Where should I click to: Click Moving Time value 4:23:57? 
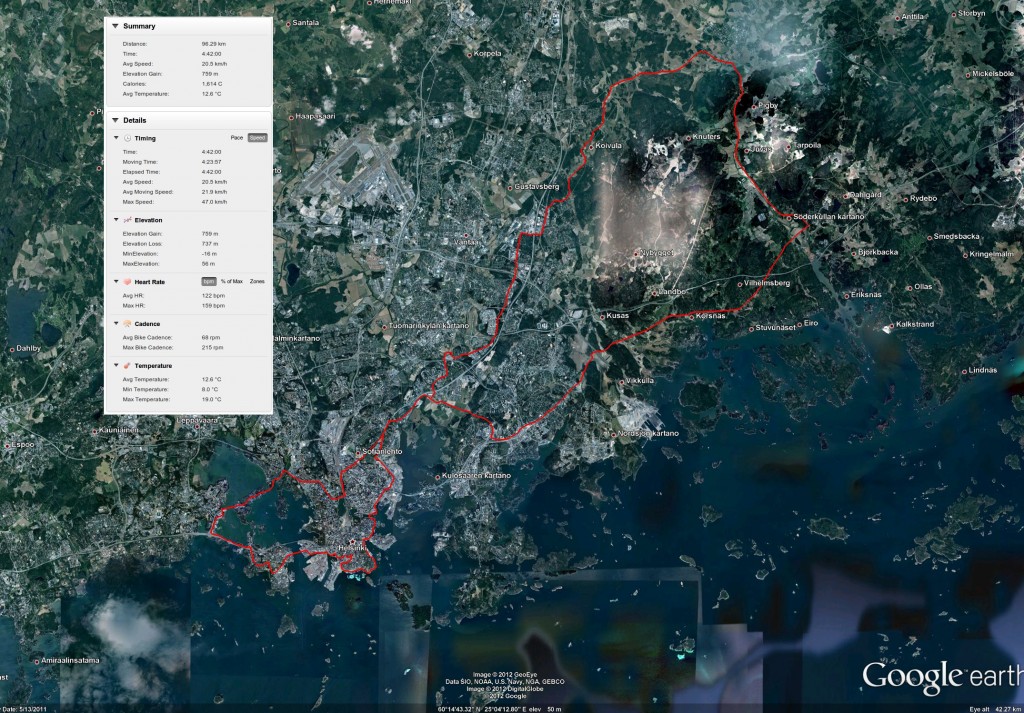click(212, 162)
